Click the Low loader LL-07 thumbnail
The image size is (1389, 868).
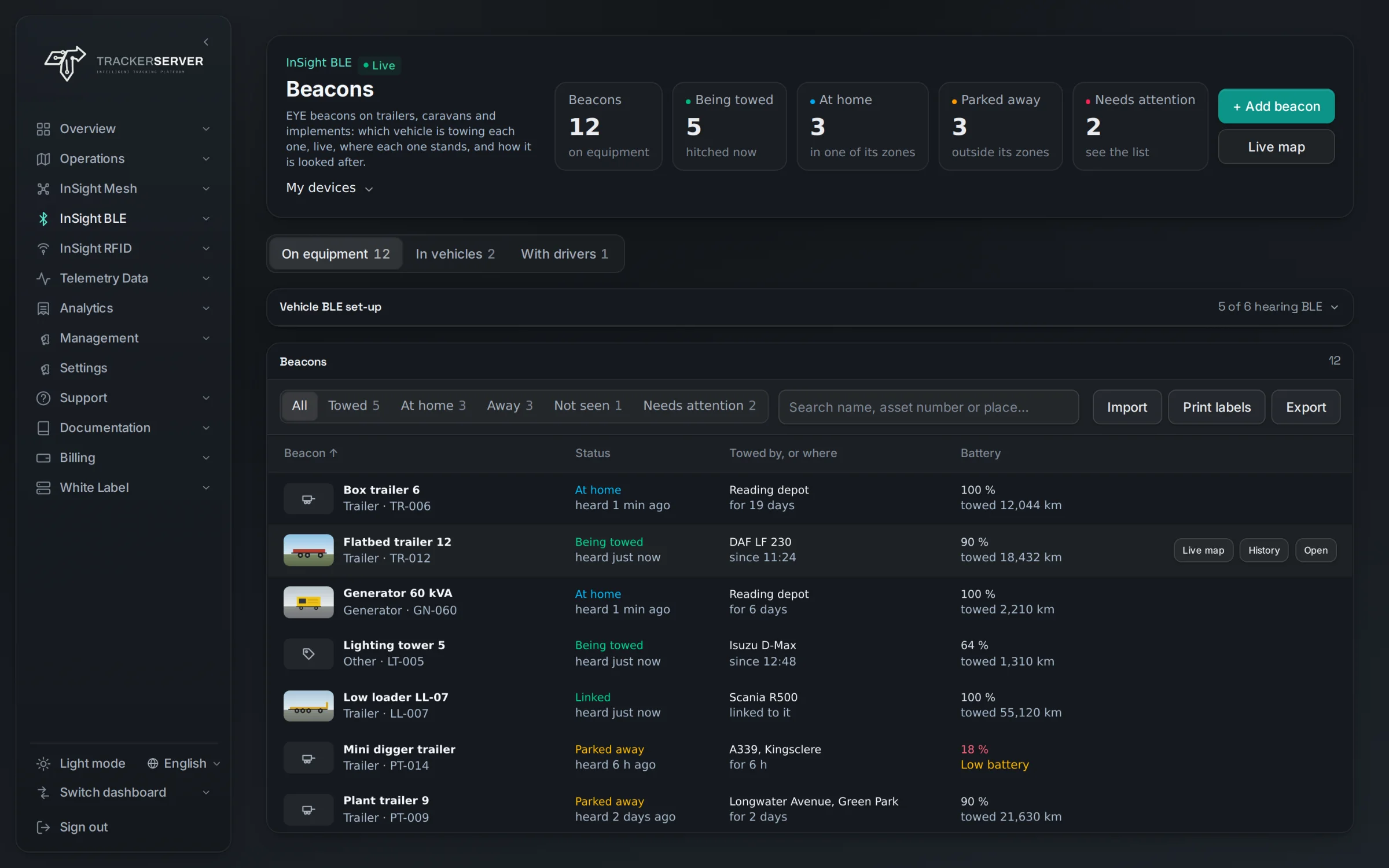[308, 705]
